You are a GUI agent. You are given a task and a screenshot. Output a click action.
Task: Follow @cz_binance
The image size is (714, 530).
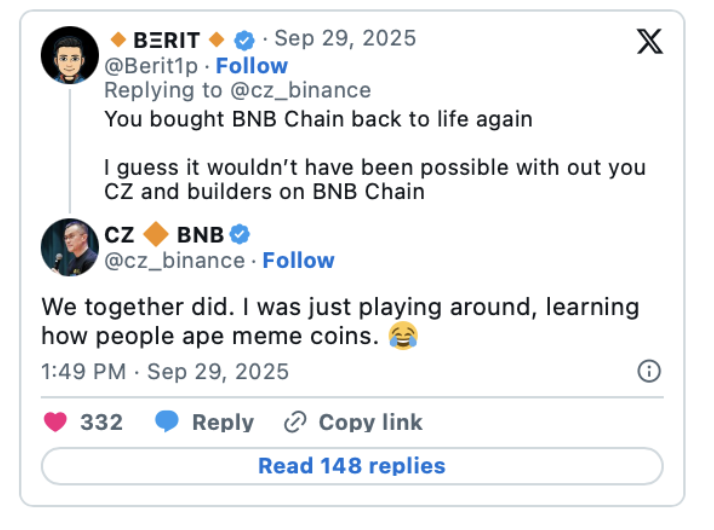[299, 261]
